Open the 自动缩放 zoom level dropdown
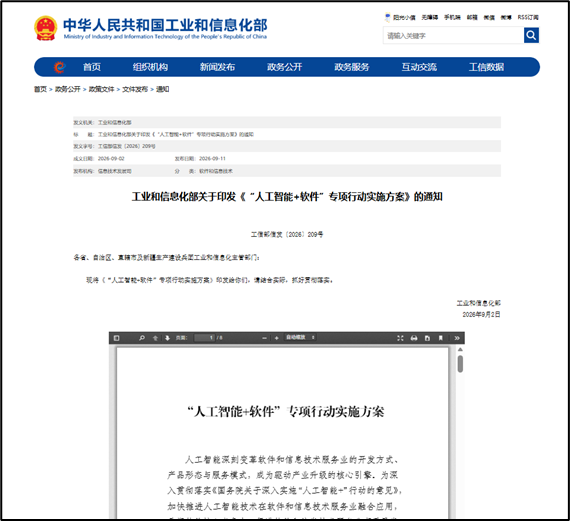Screen dimensions: 570x521 pyautogui.click(x=300, y=337)
